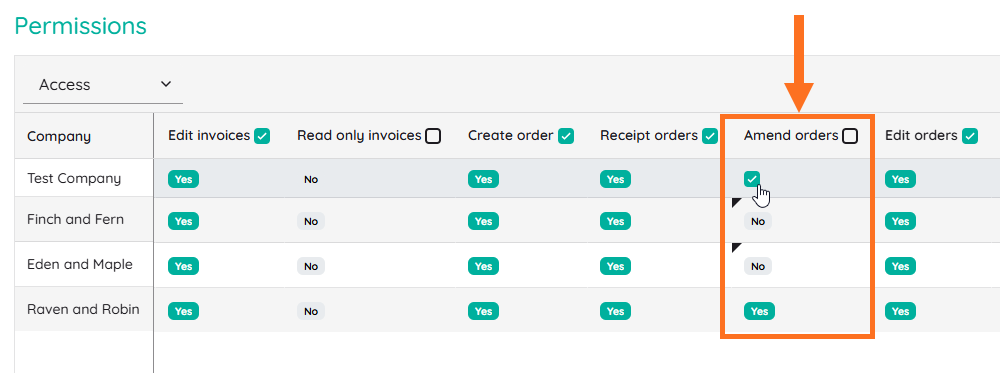Click Finch and Fern Receipt orders Yes

click(615, 221)
